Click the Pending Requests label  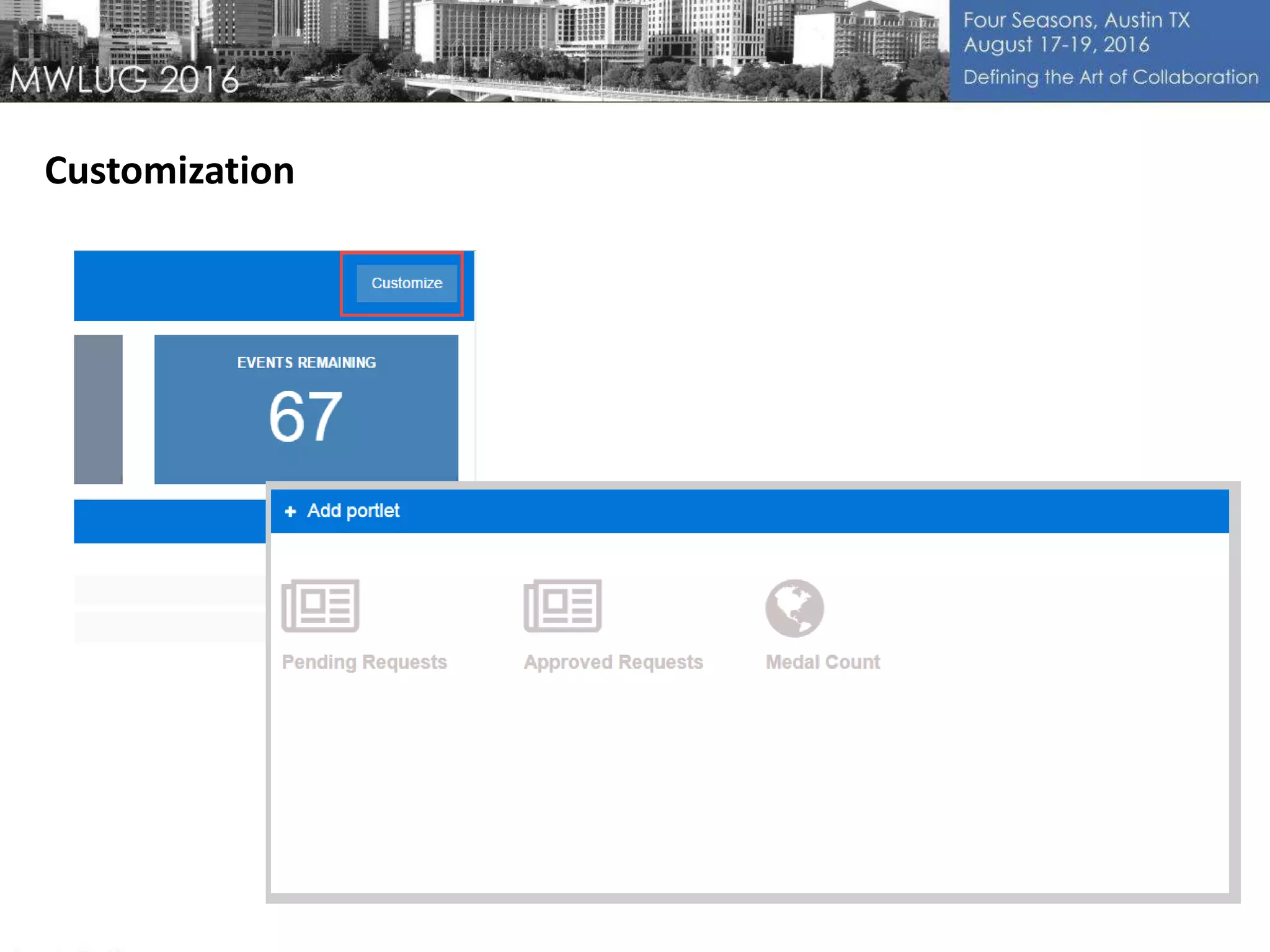coord(364,662)
